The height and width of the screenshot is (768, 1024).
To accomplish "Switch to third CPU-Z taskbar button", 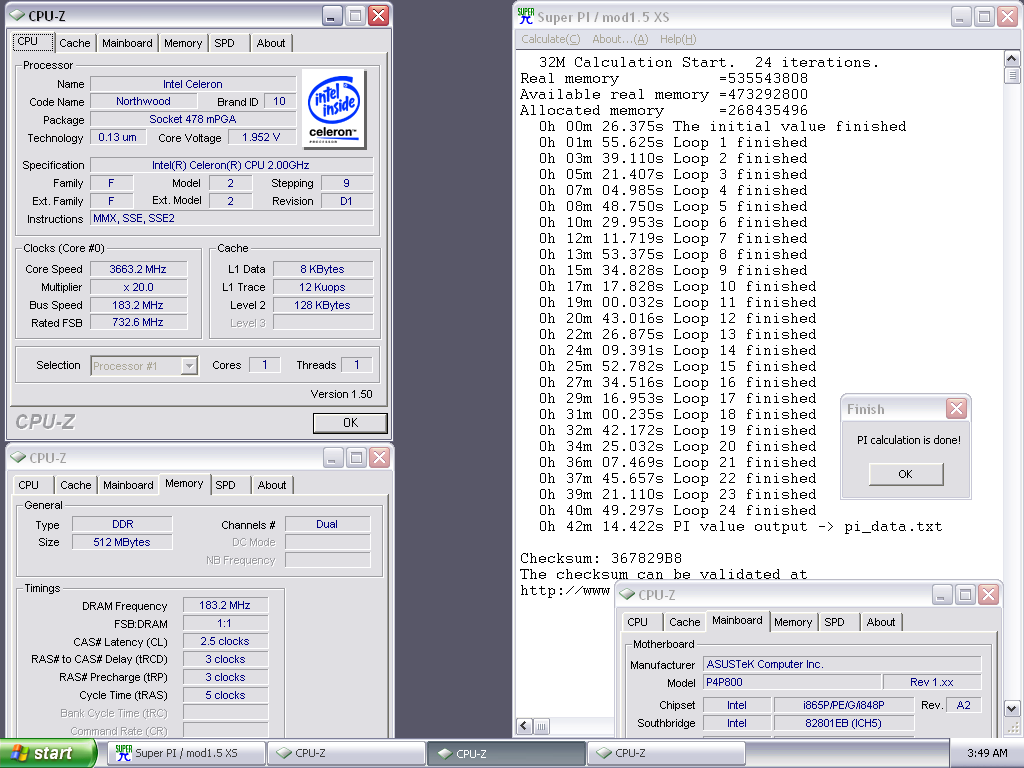I will tap(665, 753).
